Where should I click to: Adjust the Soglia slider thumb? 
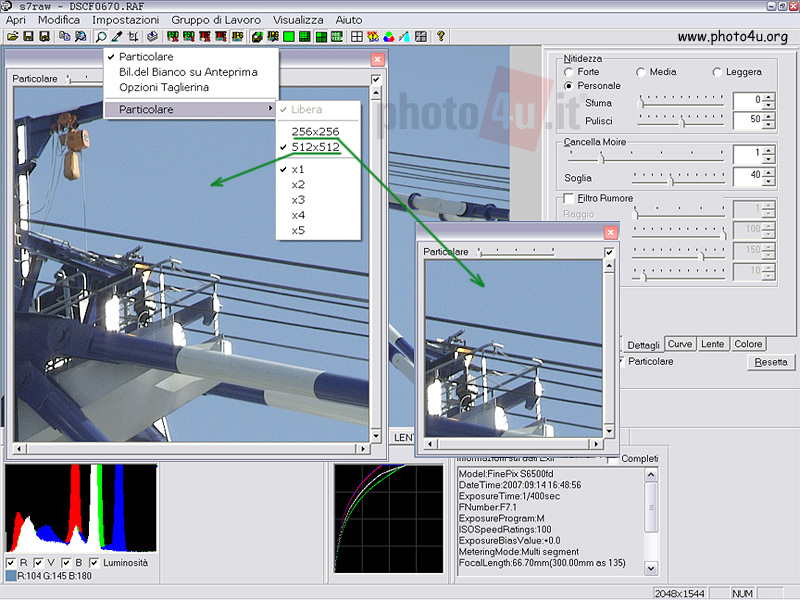coord(670,180)
